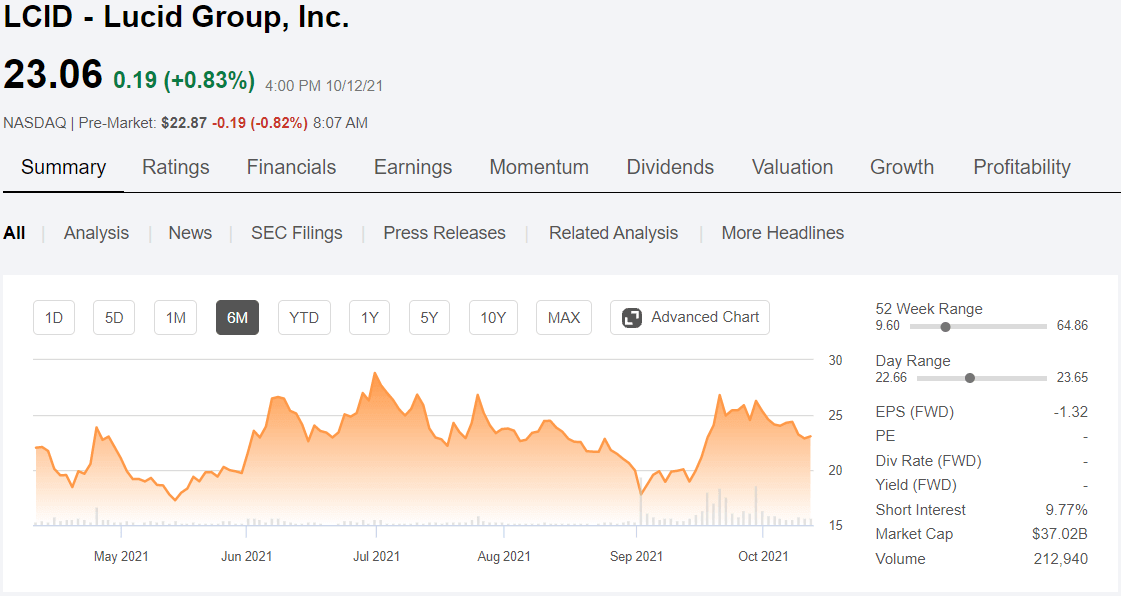Viewport: 1121px width, 596px height.
Task: Open More Headlines link
Action: pyautogui.click(x=783, y=233)
